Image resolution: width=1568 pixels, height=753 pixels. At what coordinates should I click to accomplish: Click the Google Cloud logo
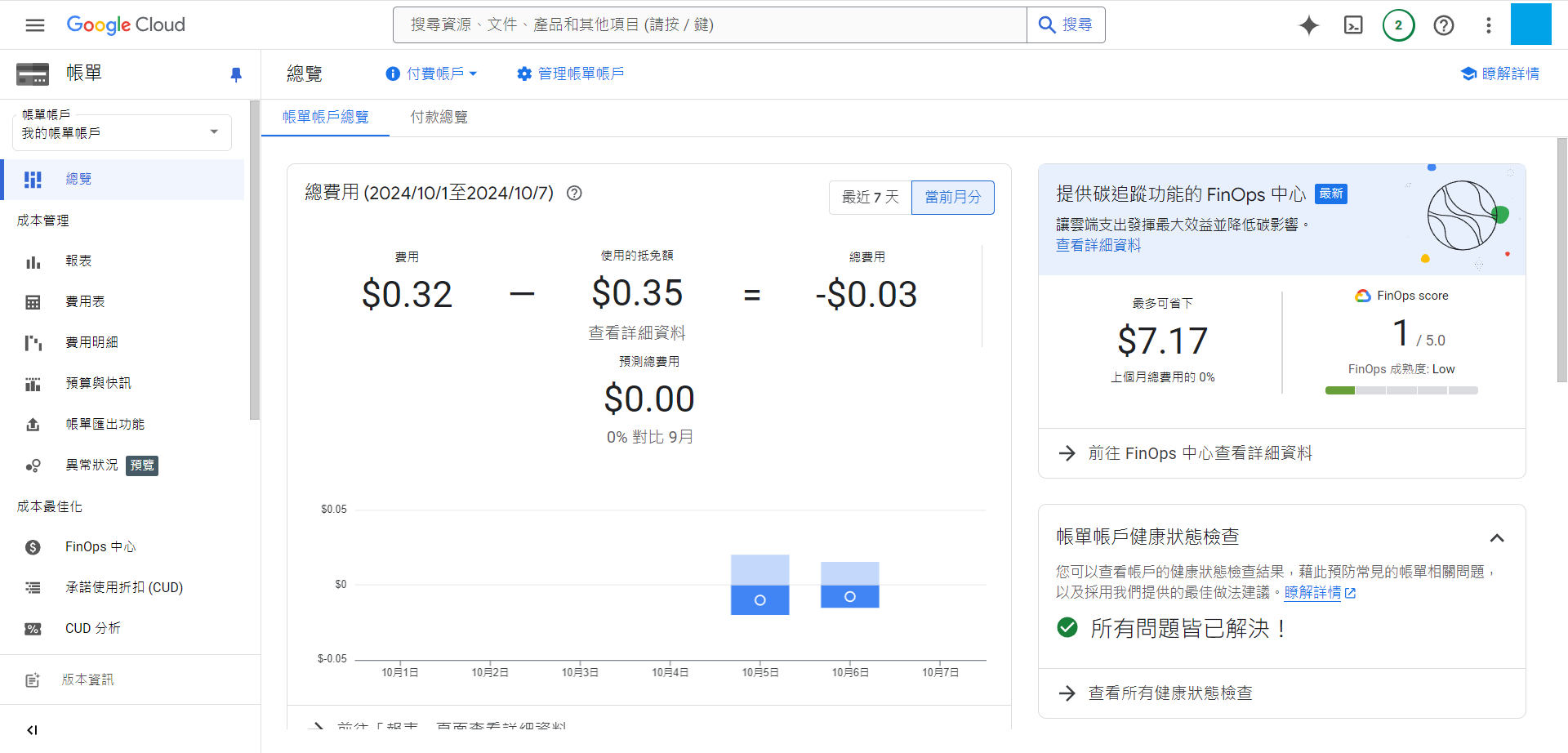tap(126, 25)
